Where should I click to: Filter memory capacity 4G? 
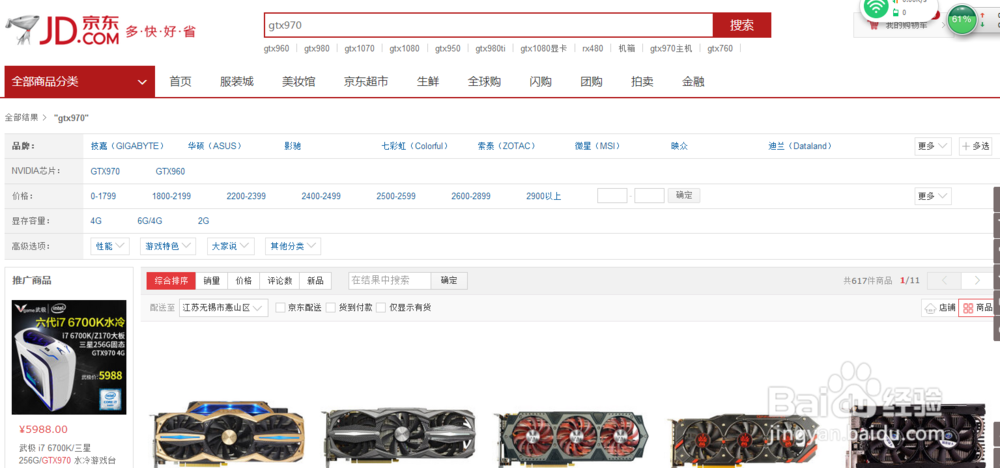[x=96, y=221]
